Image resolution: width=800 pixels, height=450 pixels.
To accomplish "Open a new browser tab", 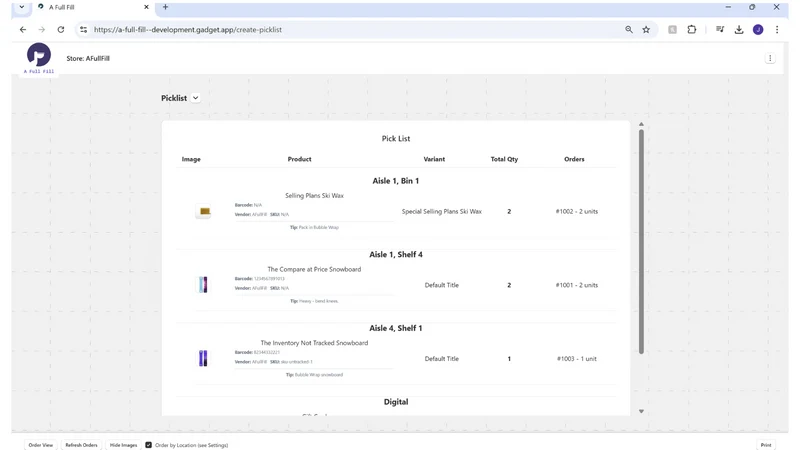I will click(x=165, y=7).
